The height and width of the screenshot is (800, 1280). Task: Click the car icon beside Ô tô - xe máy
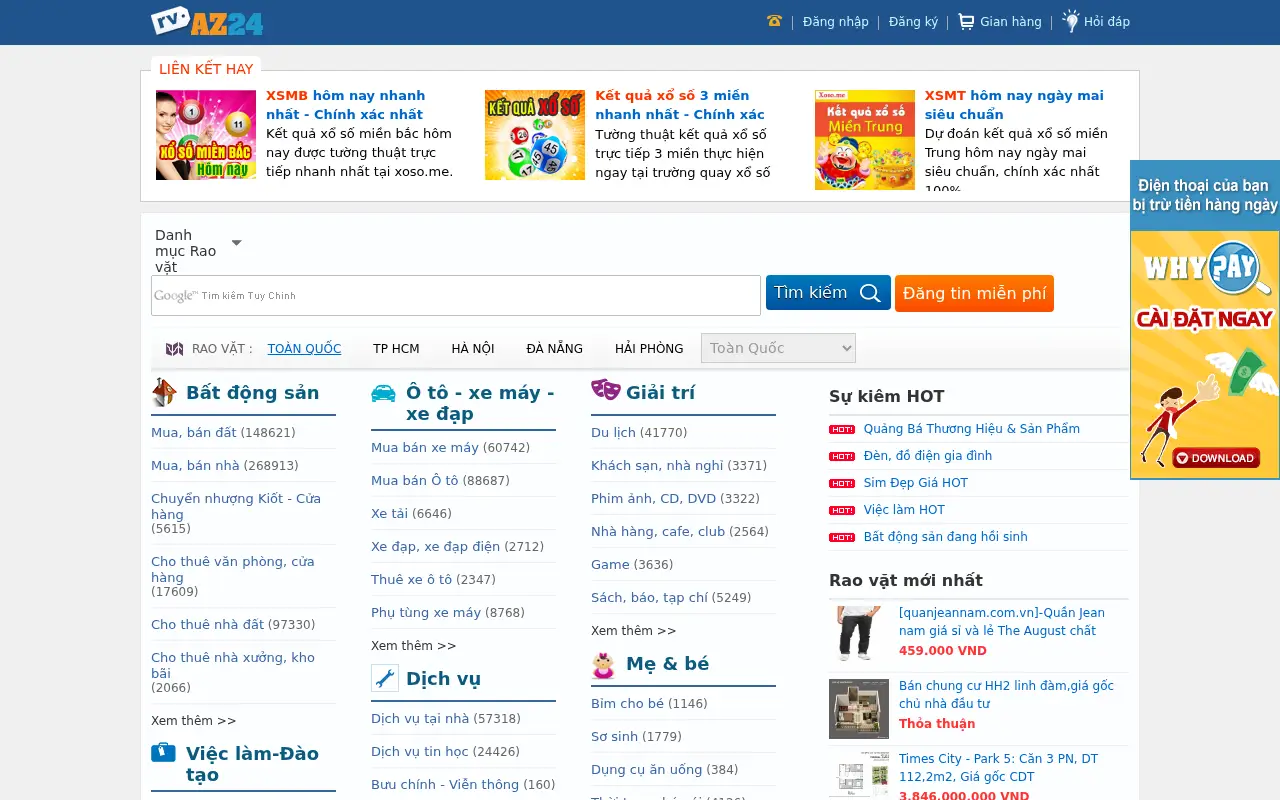pyautogui.click(x=383, y=393)
